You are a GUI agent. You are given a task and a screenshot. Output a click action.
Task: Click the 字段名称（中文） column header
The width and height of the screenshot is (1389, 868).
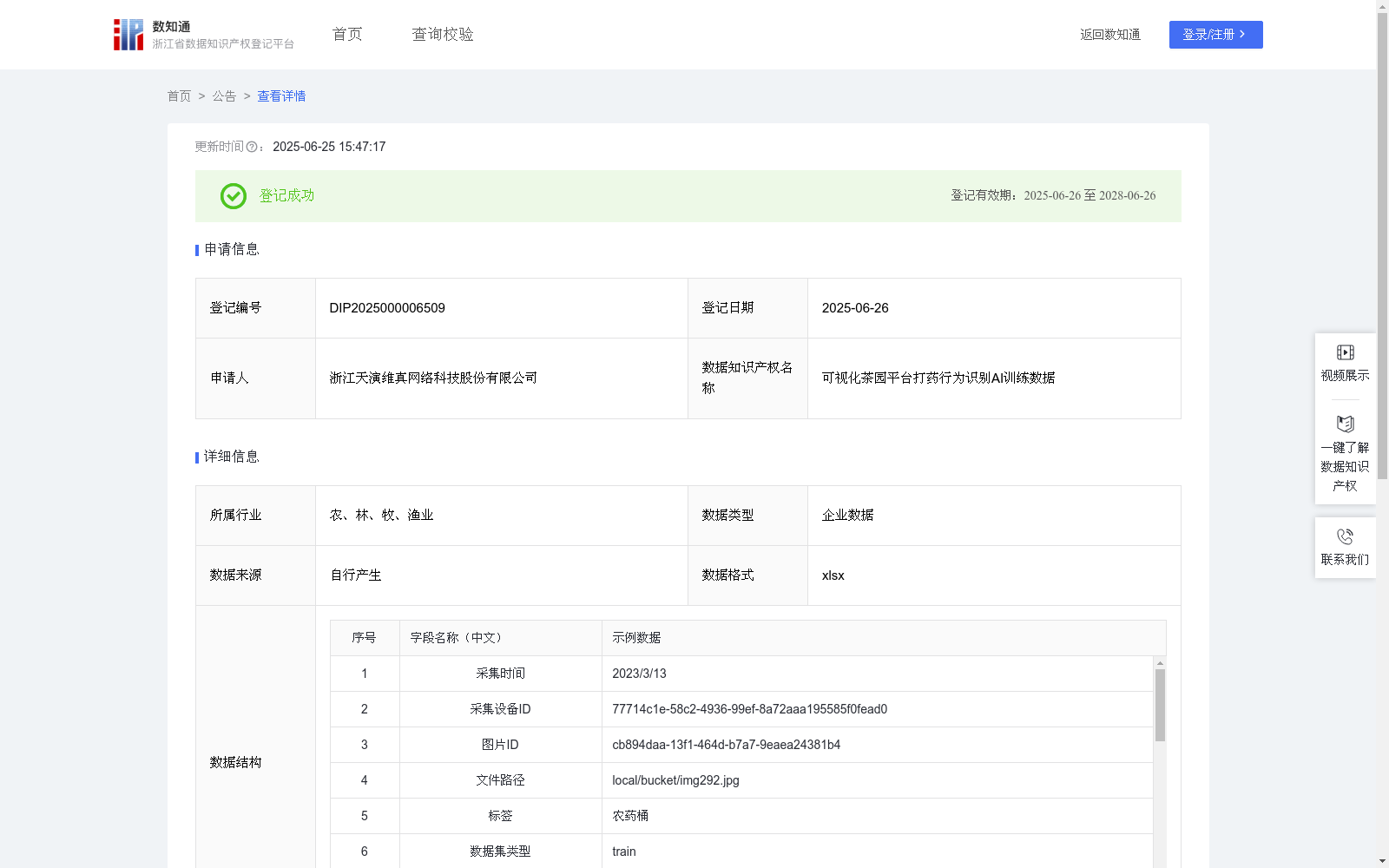pyautogui.click(x=501, y=638)
